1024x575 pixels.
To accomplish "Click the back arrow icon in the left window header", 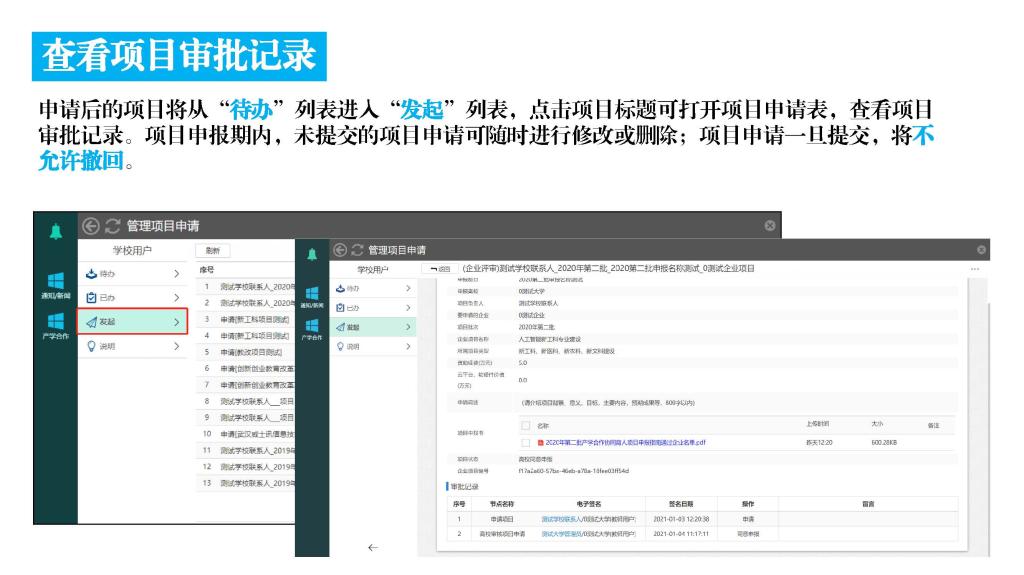I will [91, 227].
